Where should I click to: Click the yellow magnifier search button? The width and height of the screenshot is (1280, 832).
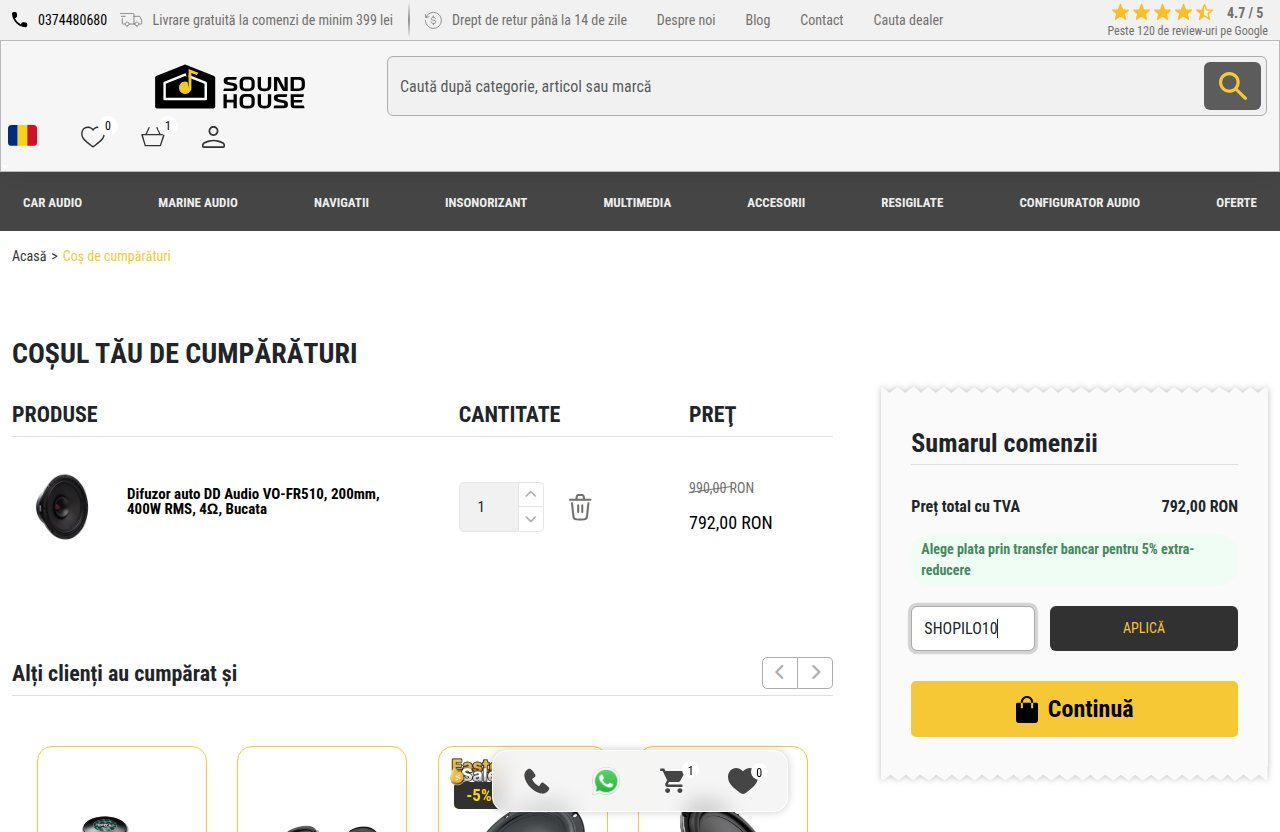(x=1232, y=86)
